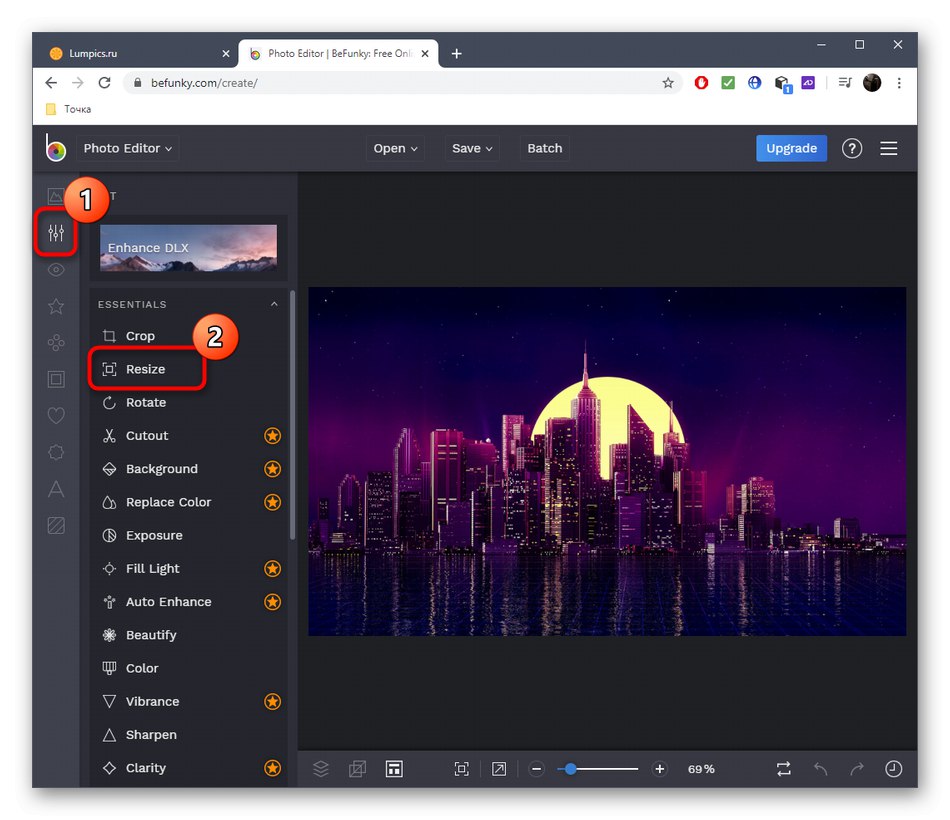Redo the last action
This screenshot has width=950, height=820.
pyautogui.click(x=857, y=768)
